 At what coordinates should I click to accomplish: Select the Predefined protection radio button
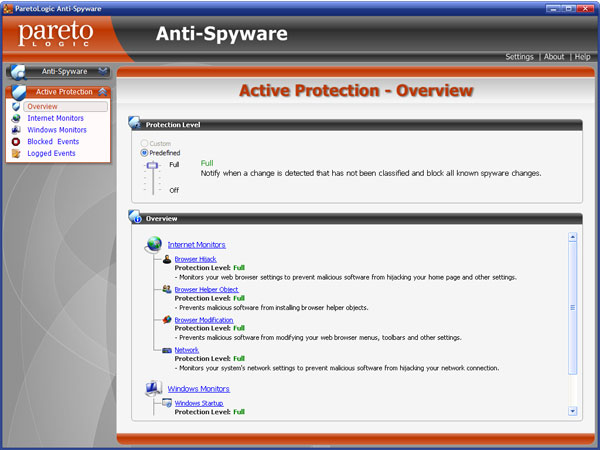point(144,153)
